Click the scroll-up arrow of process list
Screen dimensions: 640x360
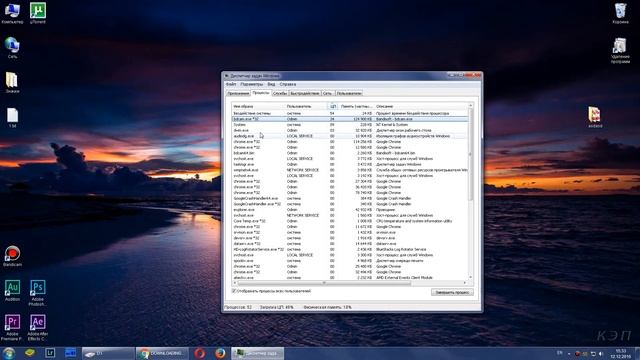(x=470, y=106)
